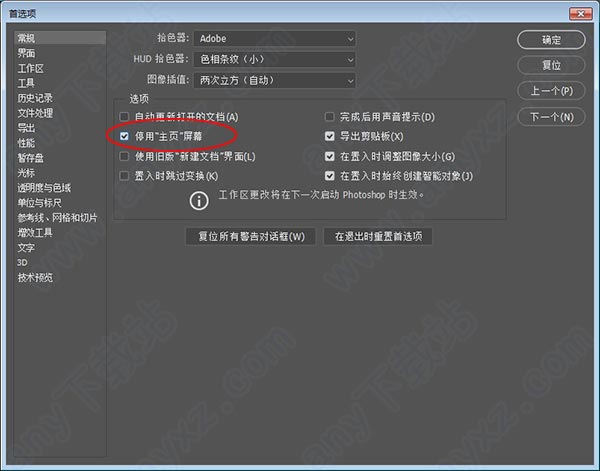Select 技术预览 sidebar entry
This screenshot has height=471, width=600.
(35, 278)
